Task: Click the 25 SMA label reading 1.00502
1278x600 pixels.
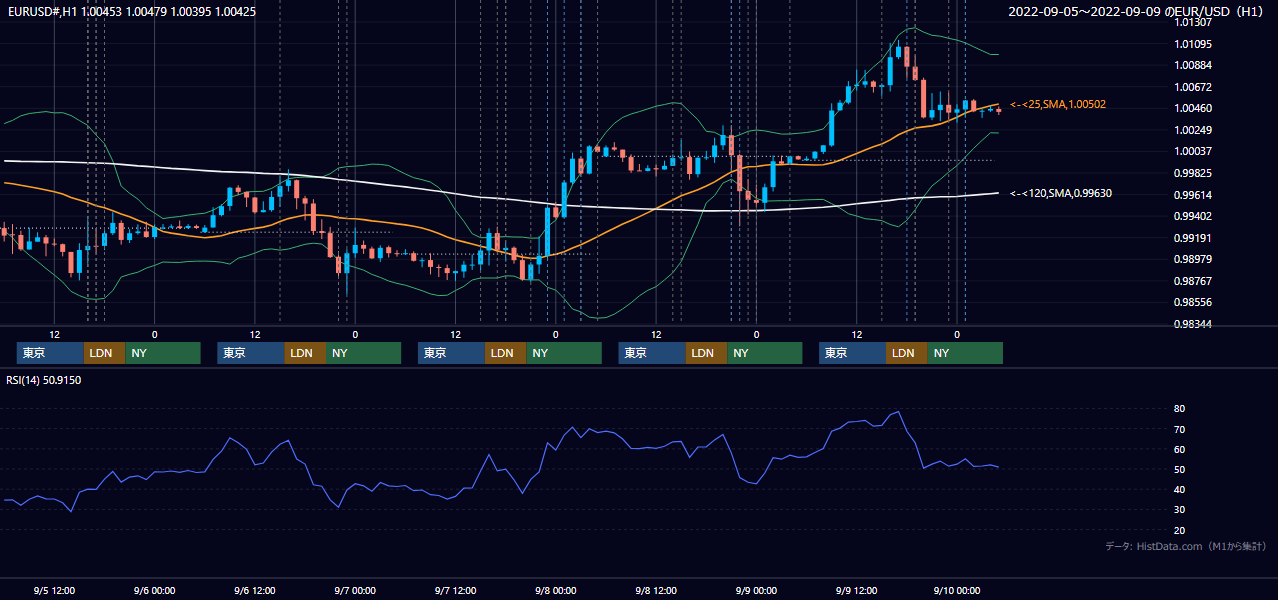Action: click(x=1058, y=104)
